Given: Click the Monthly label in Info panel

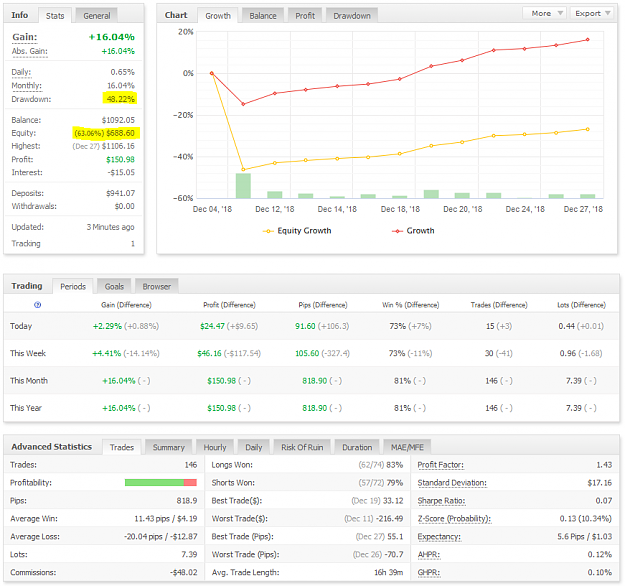Looking at the screenshot, I should pyautogui.click(x=26, y=86).
